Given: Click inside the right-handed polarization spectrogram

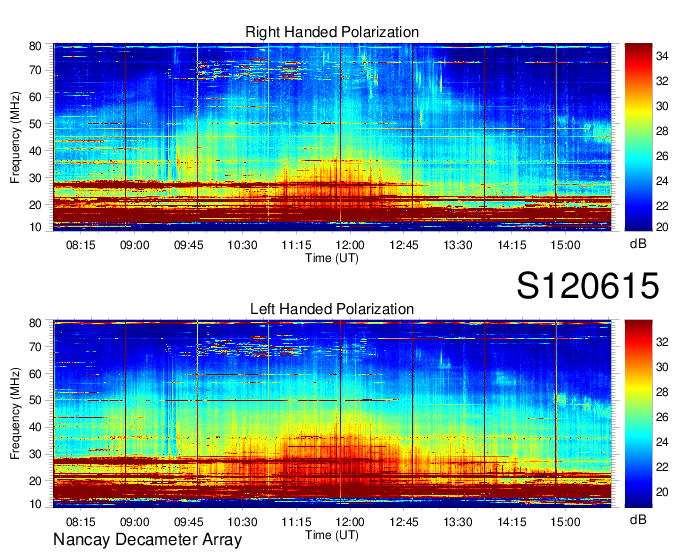Looking at the screenshot, I should coord(332,137).
